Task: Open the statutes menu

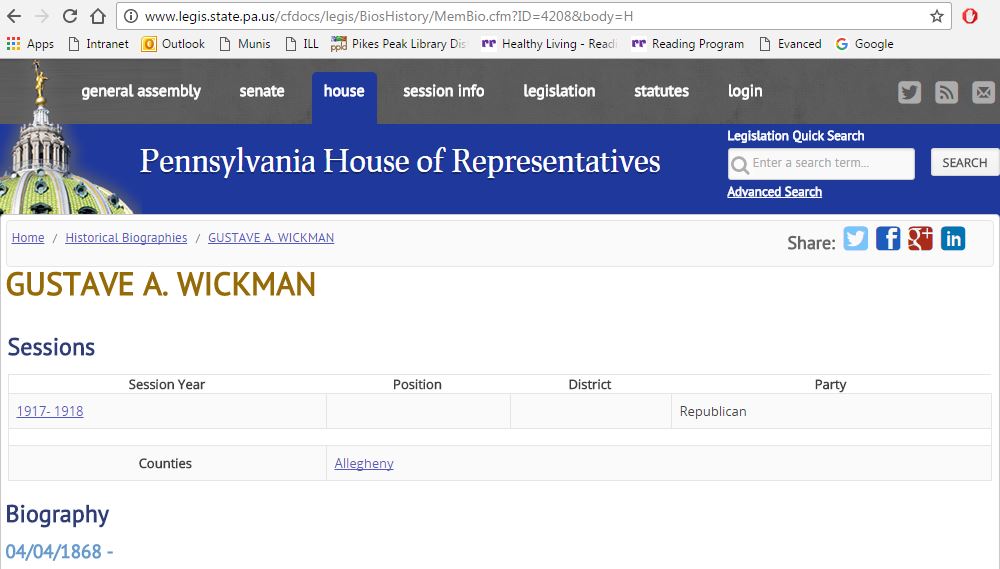Action: 661,91
